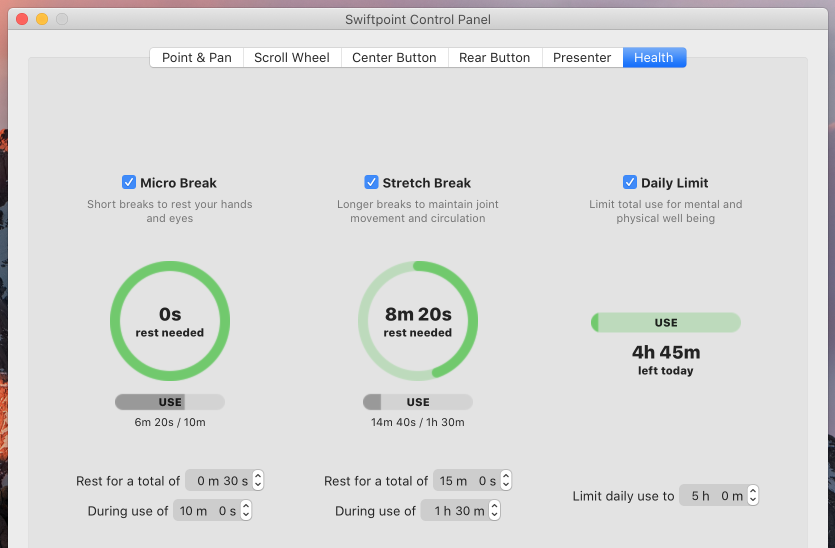
Task: Click the Daily Limit green USE bar
Action: tap(666, 322)
